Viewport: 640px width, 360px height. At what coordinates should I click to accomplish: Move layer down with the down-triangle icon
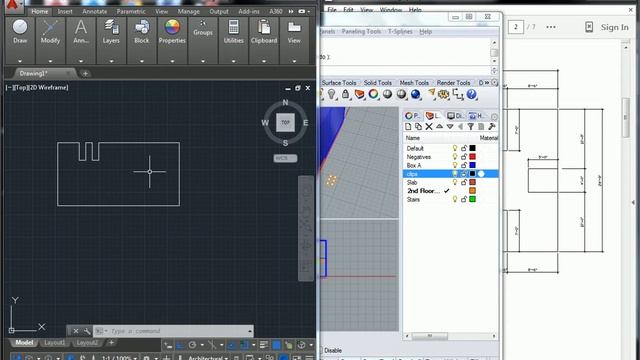pos(450,127)
